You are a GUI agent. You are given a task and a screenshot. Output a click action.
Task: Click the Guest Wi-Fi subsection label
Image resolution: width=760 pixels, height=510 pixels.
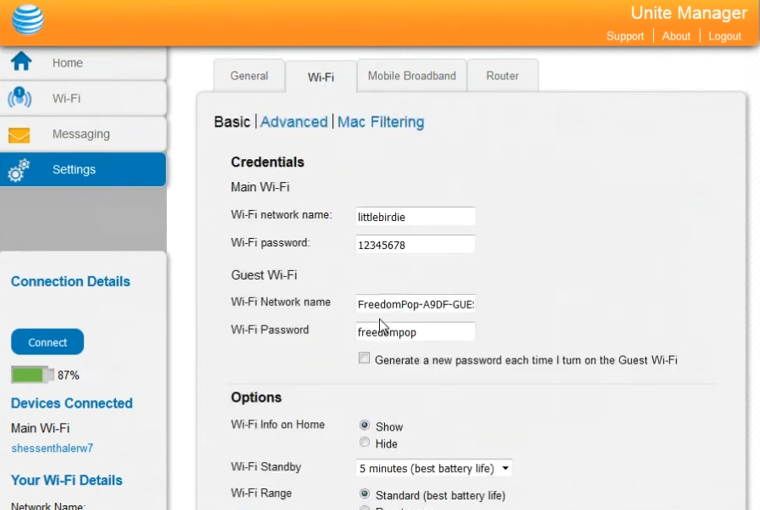pyautogui.click(x=264, y=275)
